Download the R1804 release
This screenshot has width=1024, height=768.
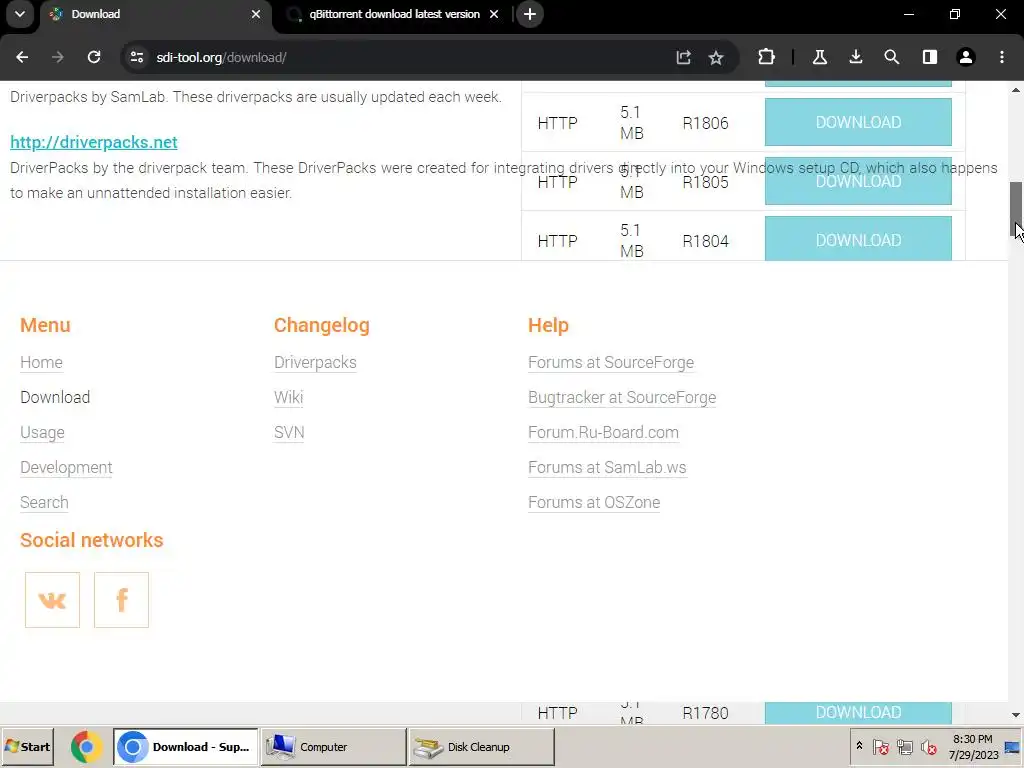(x=858, y=239)
